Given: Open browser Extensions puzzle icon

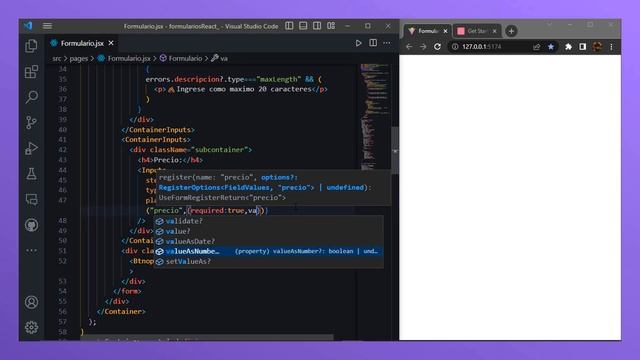Looking at the screenshot, I should pos(568,47).
